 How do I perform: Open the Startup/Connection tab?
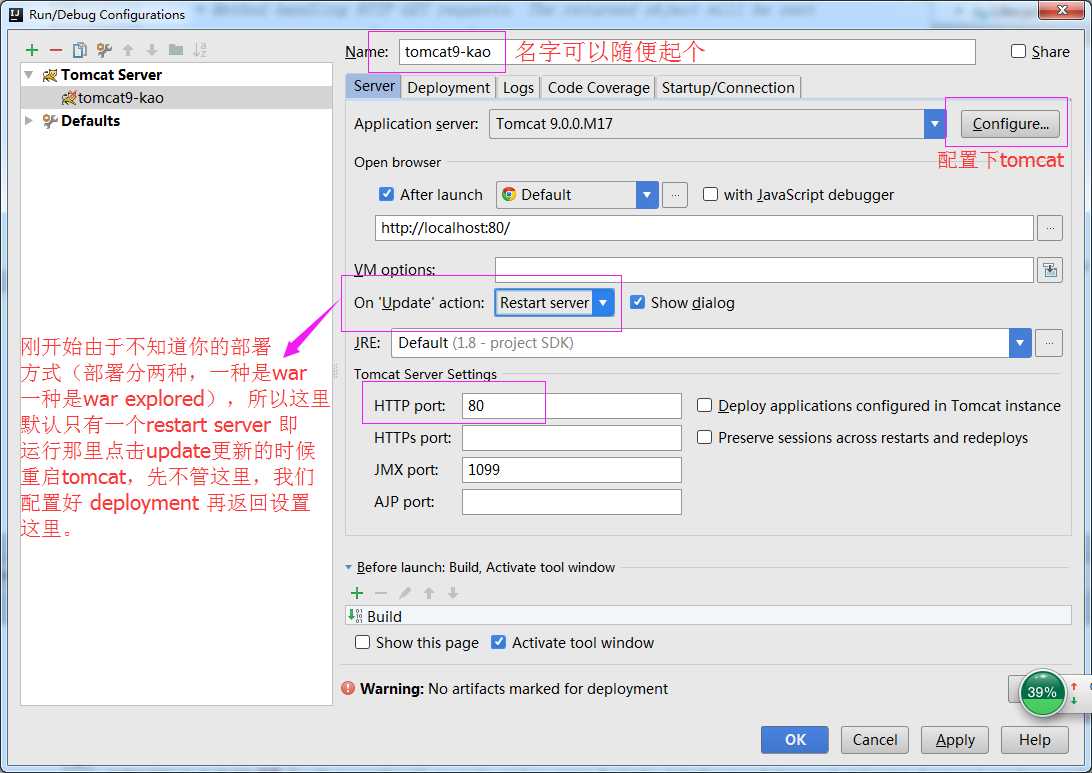728,88
